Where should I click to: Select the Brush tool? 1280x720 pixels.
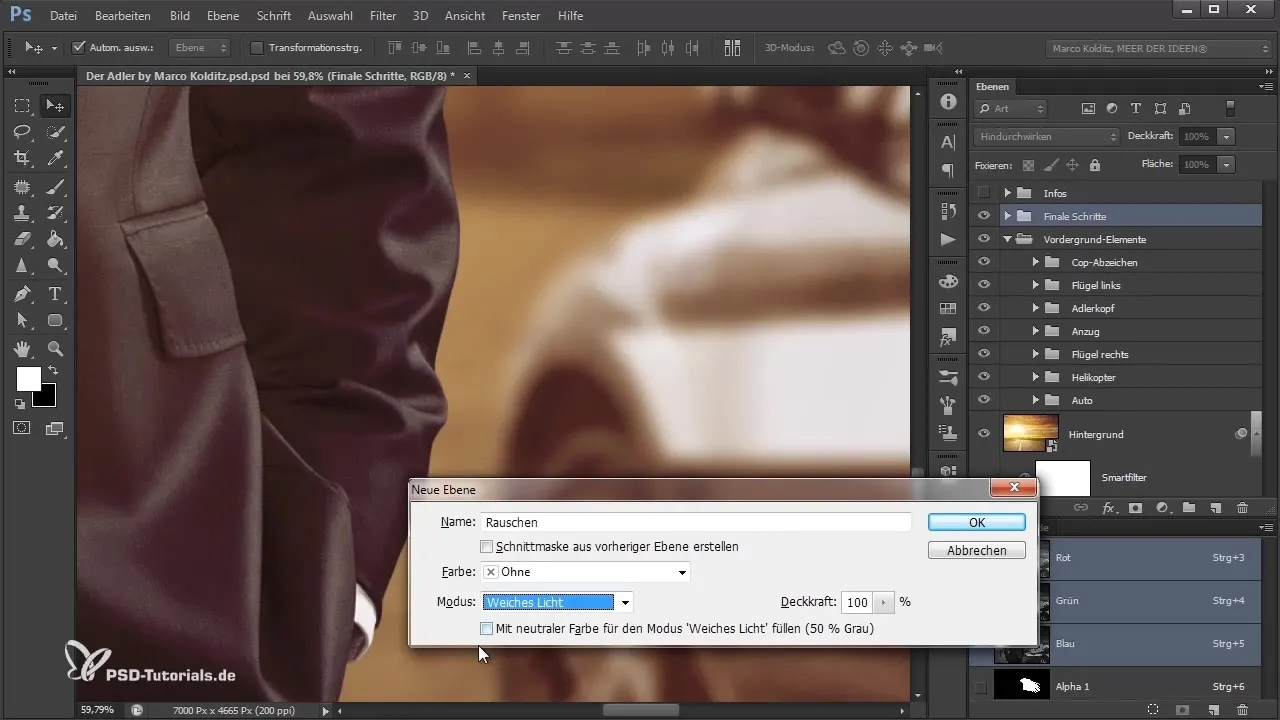[56, 186]
